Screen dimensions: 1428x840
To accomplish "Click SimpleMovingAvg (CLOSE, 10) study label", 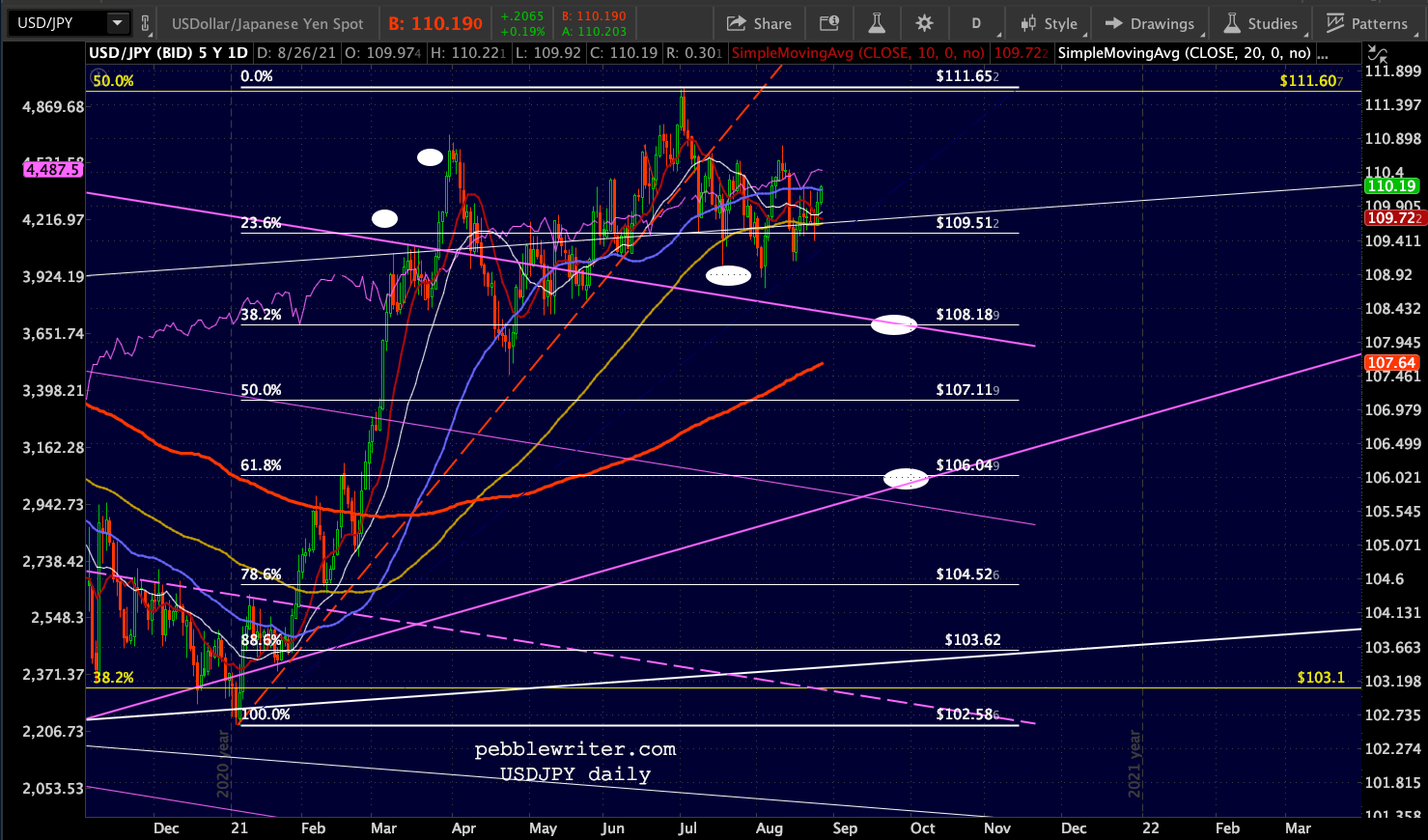I will [x=858, y=53].
